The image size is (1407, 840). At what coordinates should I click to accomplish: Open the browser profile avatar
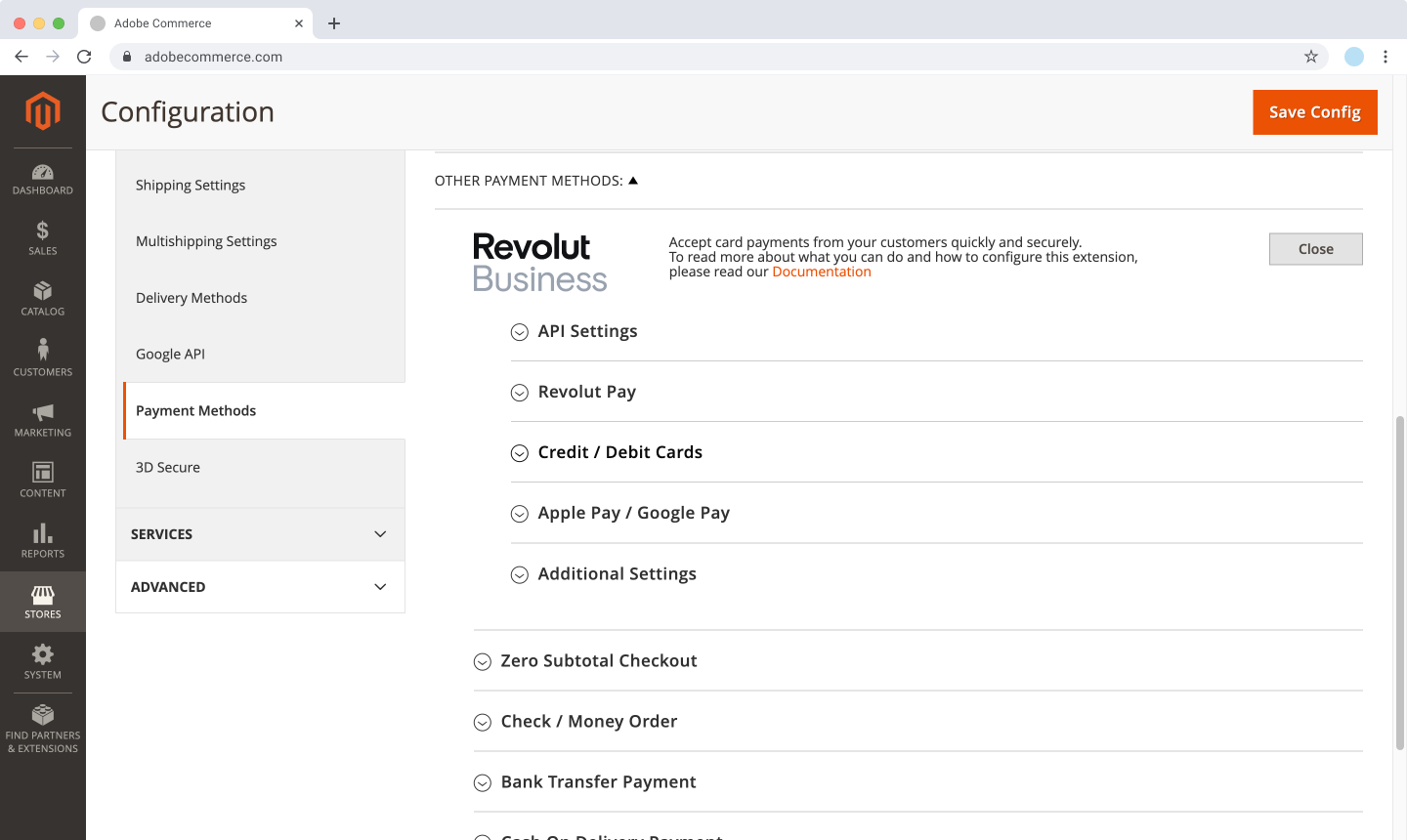[1354, 57]
